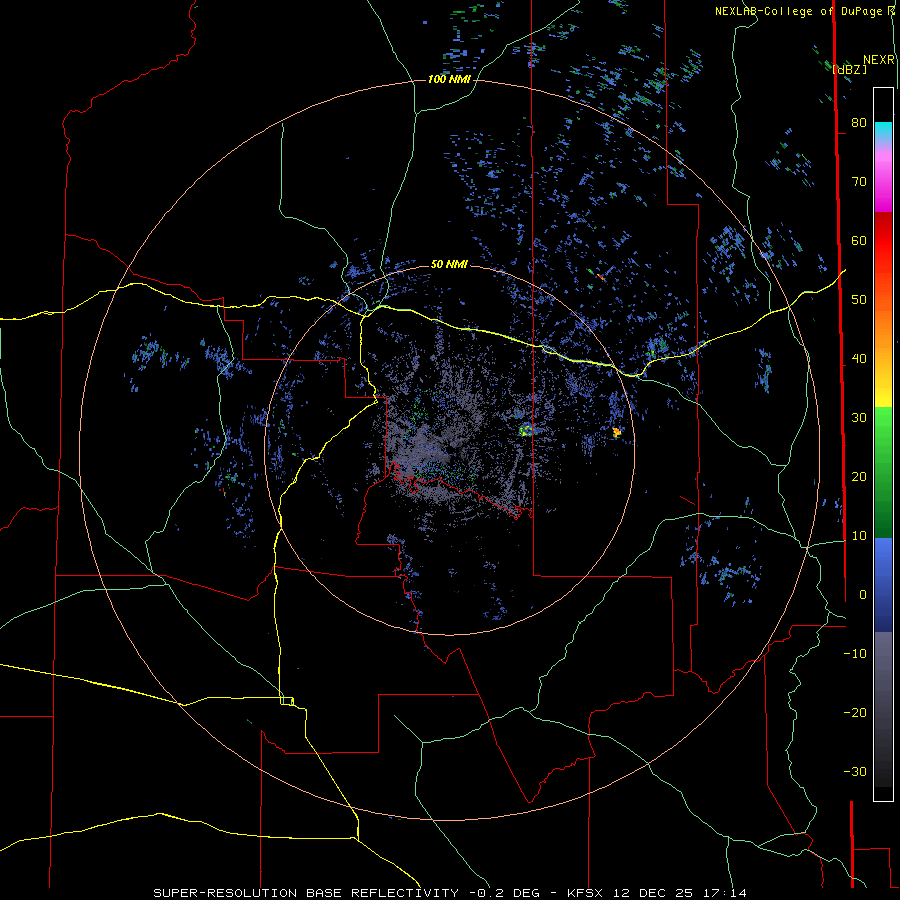The width and height of the screenshot is (900, 900).
Task: Click the cyan top segment of the color bar
Action: coord(883,131)
